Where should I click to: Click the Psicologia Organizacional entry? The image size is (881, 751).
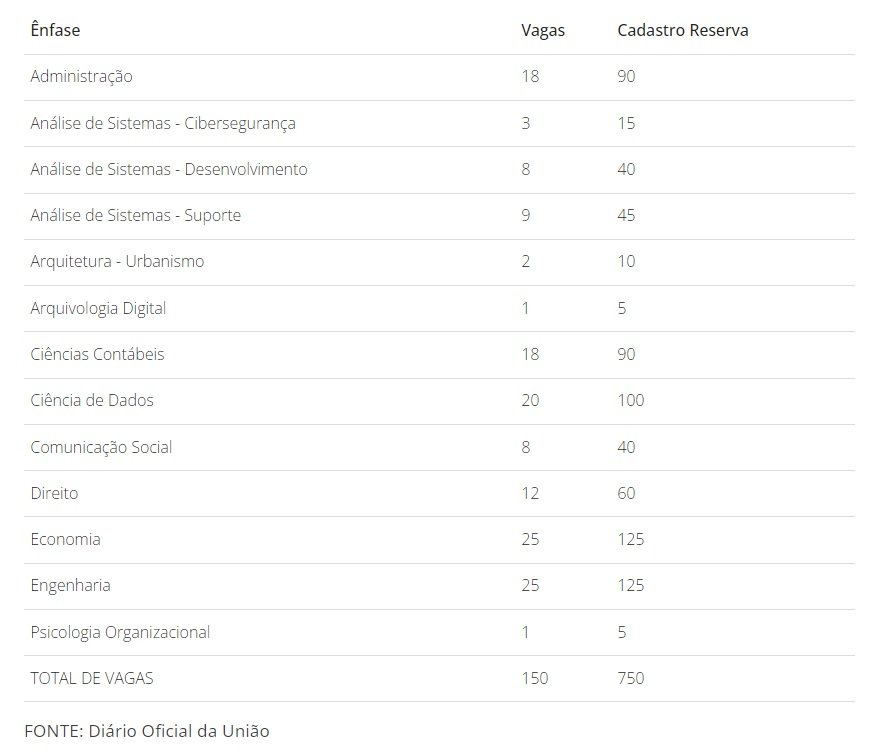pos(120,632)
